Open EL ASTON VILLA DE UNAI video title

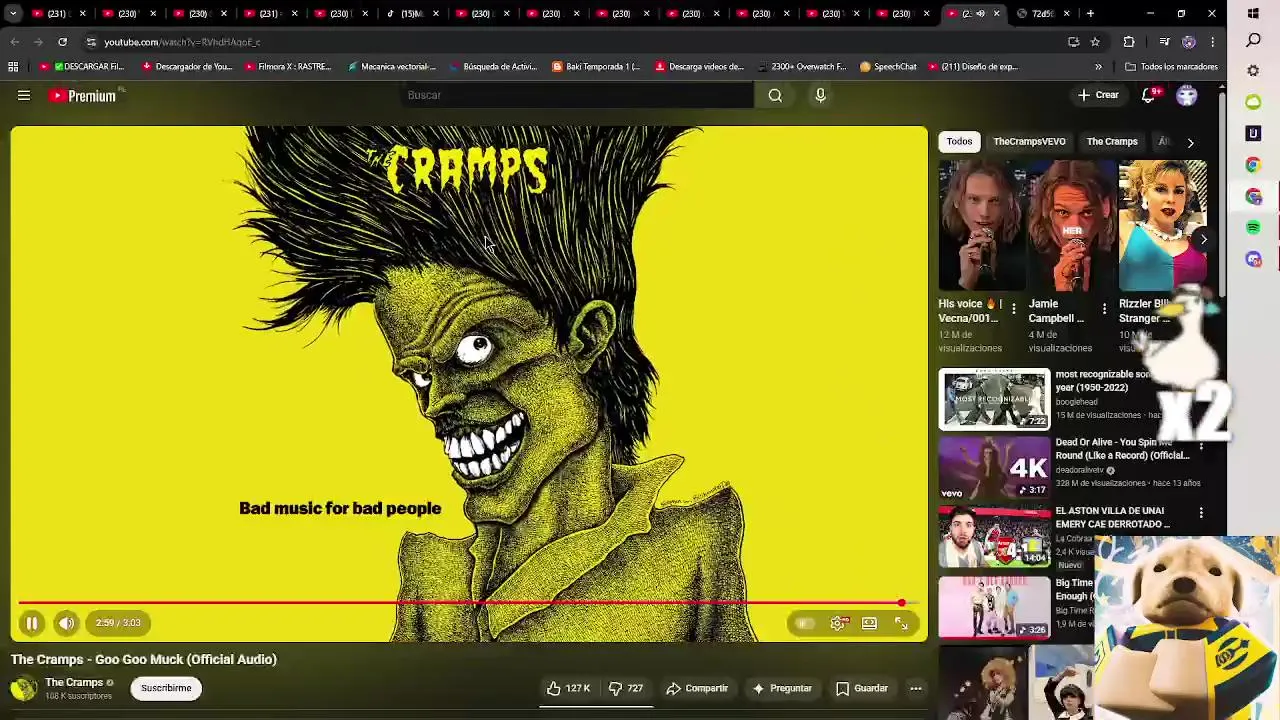(1112, 517)
